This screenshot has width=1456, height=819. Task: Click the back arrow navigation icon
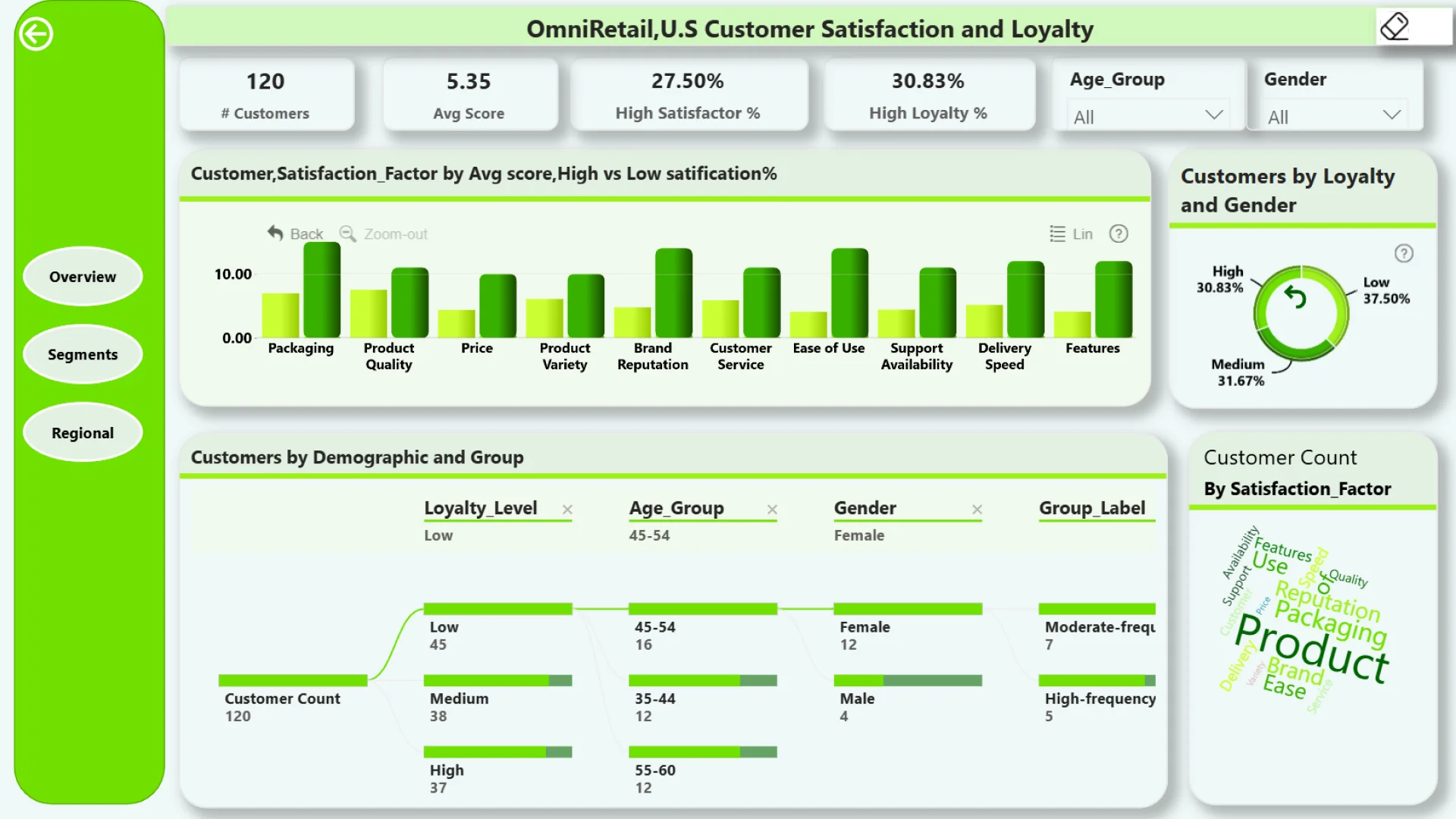point(36,34)
